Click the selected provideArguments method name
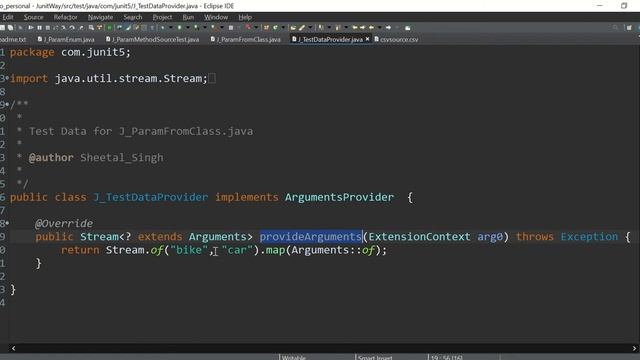Screen dimensions: 640x360 (x=311, y=237)
